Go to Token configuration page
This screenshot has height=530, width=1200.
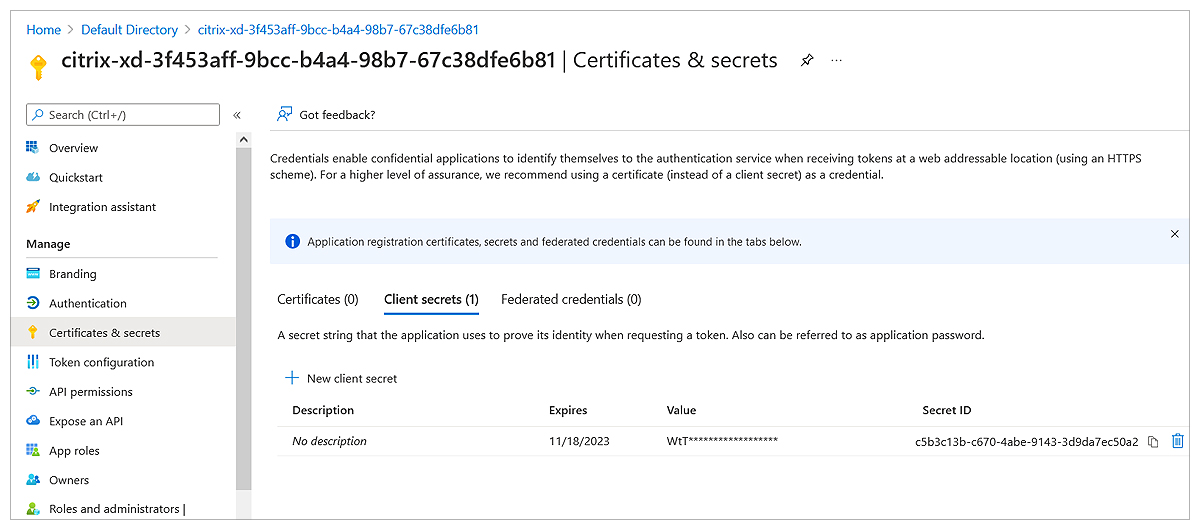click(101, 362)
